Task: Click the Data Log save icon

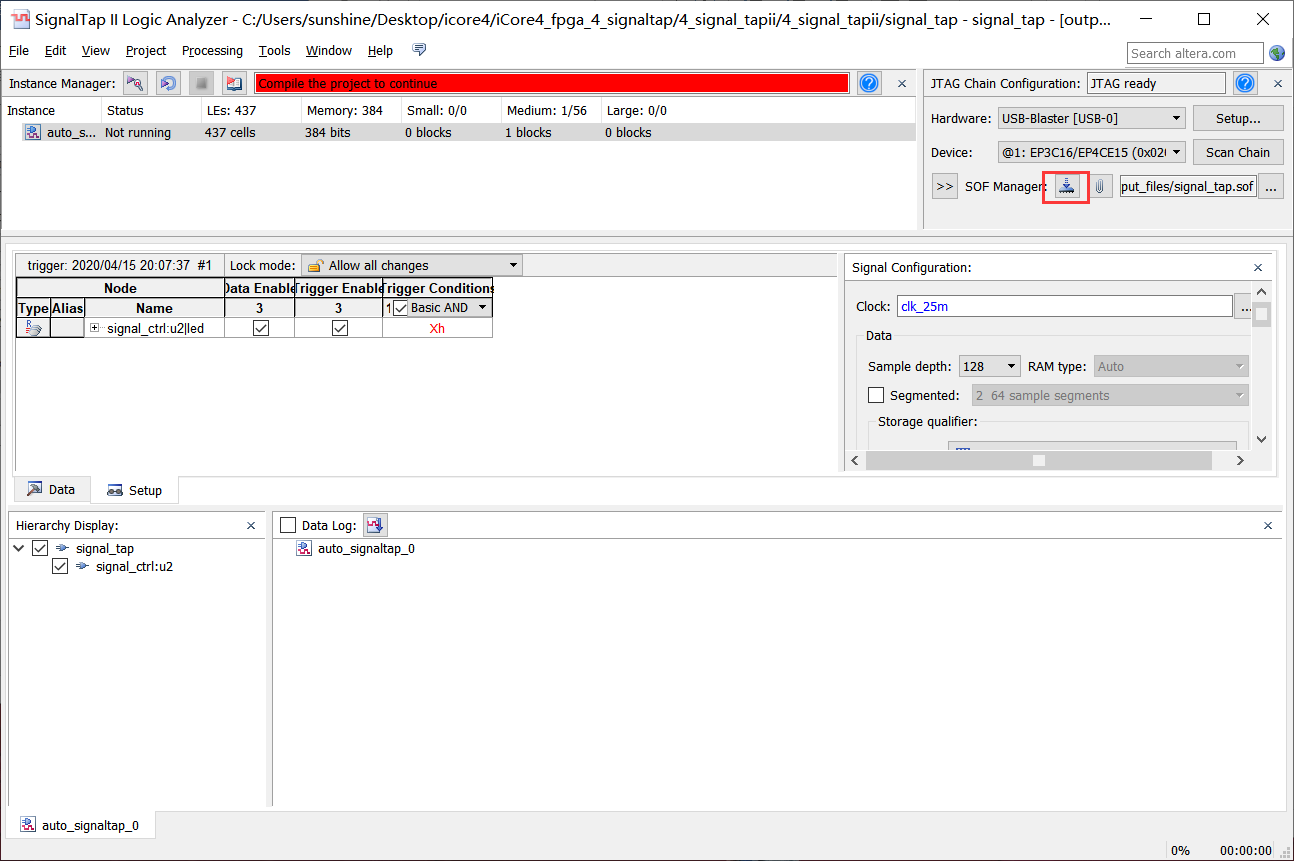Action: click(x=375, y=525)
